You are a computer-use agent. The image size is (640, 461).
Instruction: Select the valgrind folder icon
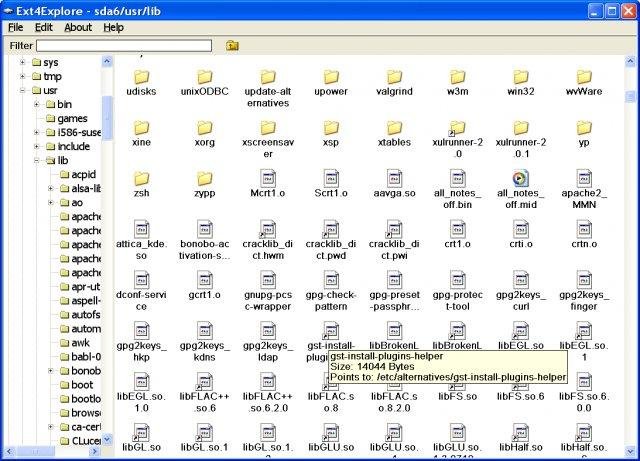(394, 76)
